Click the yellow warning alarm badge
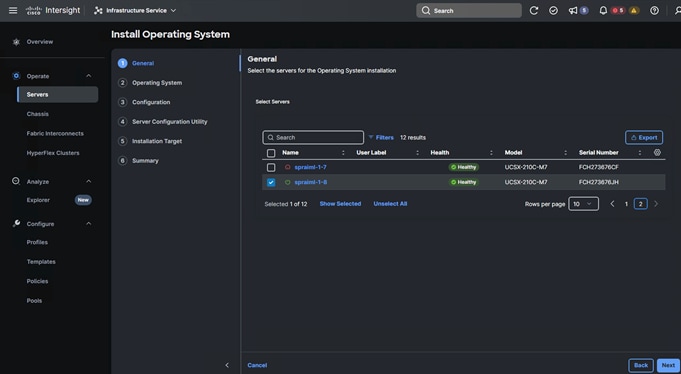The height and width of the screenshot is (374, 681). [x=634, y=11]
